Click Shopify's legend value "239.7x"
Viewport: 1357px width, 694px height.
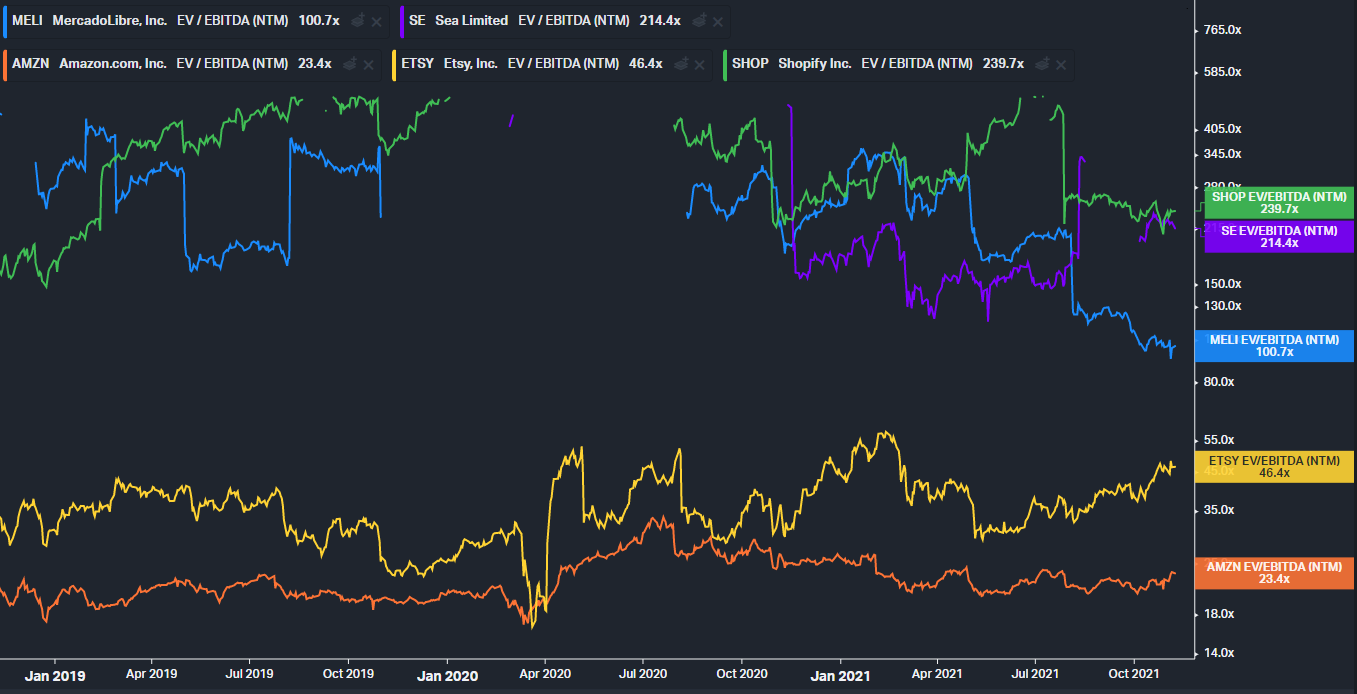click(x=1003, y=63)
